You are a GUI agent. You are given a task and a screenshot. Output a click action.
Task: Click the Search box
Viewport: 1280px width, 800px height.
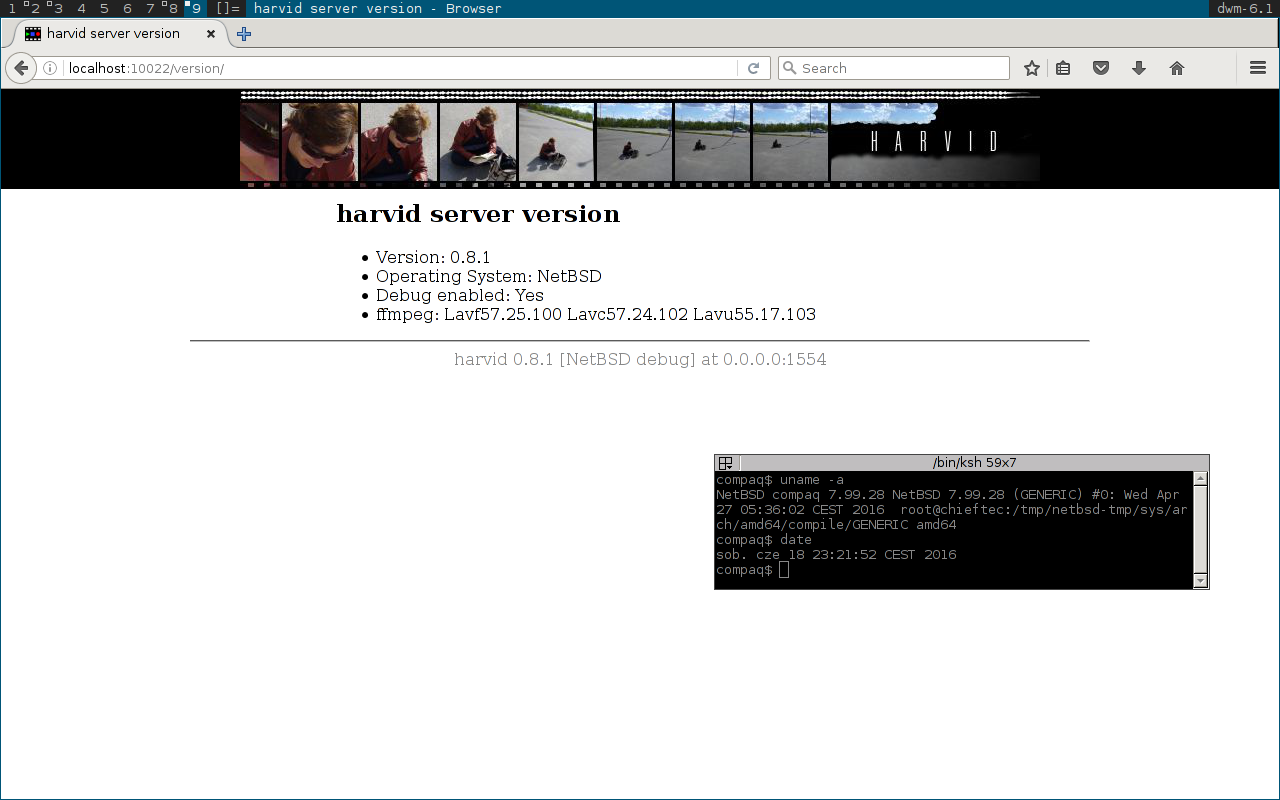[894, 68]
